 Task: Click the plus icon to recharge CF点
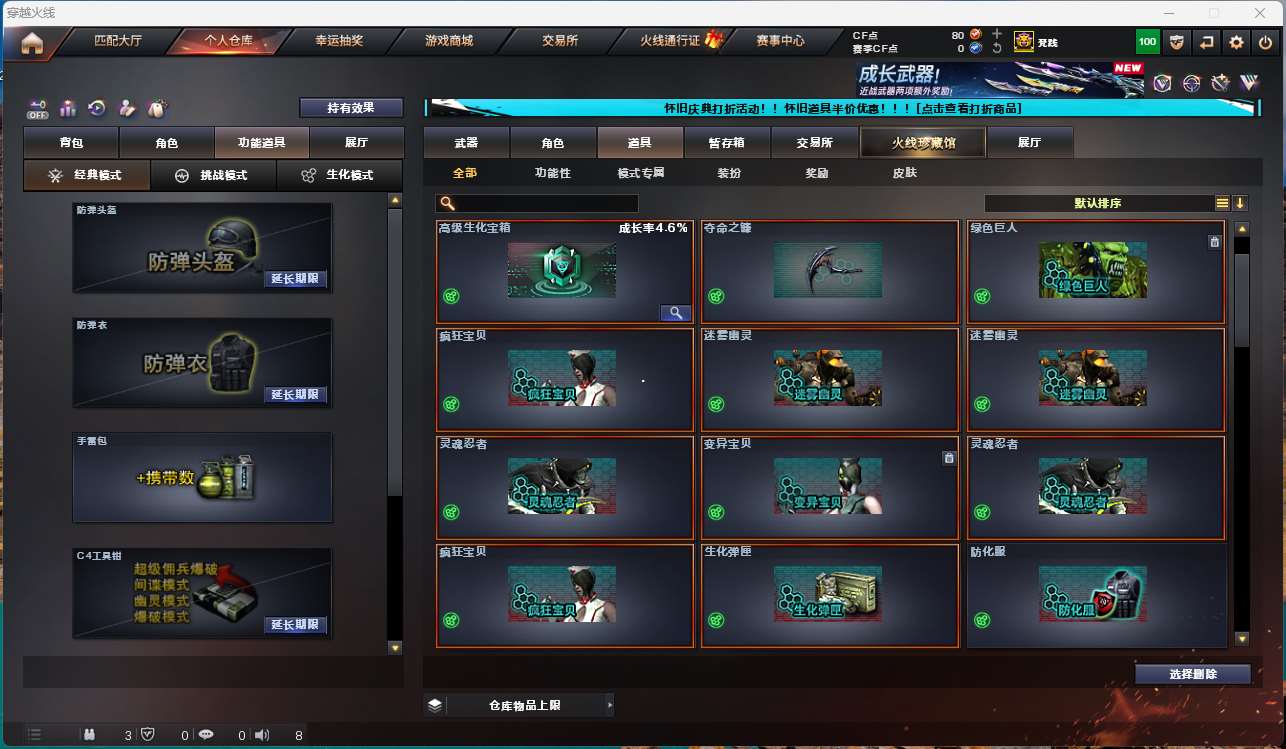pos(997,34)
